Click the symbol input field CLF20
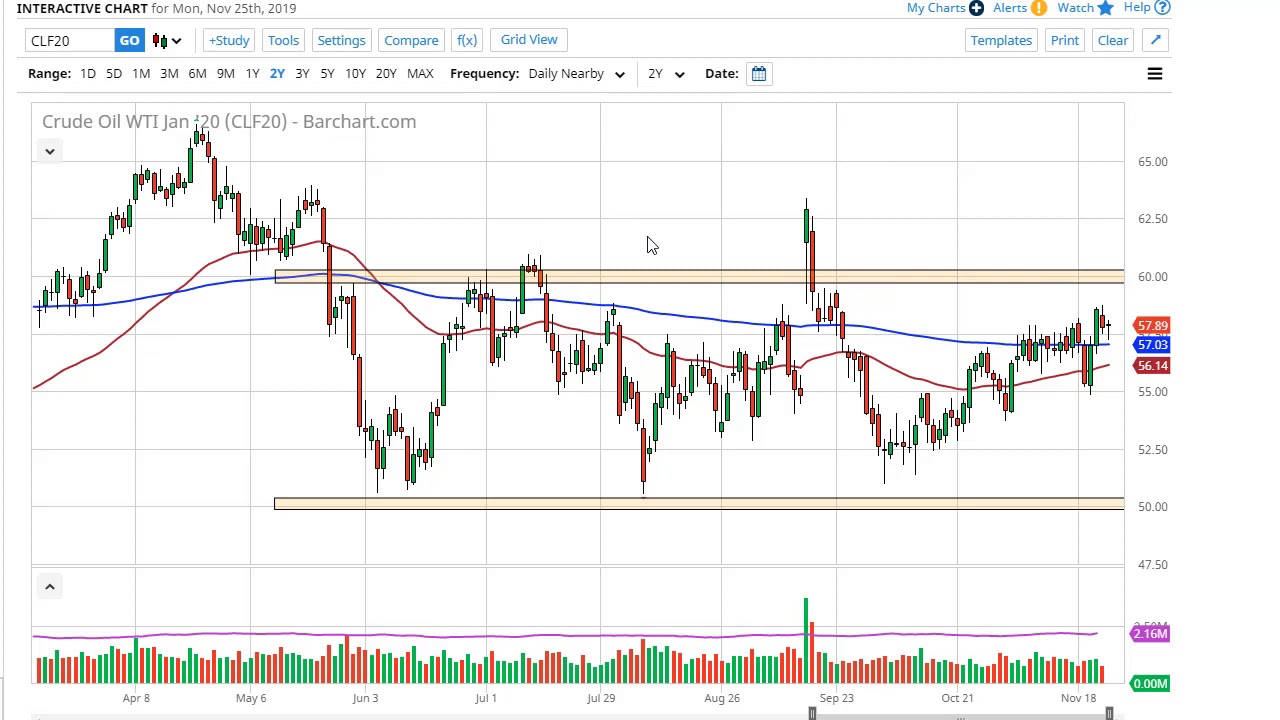 click(x=70, y=41)
